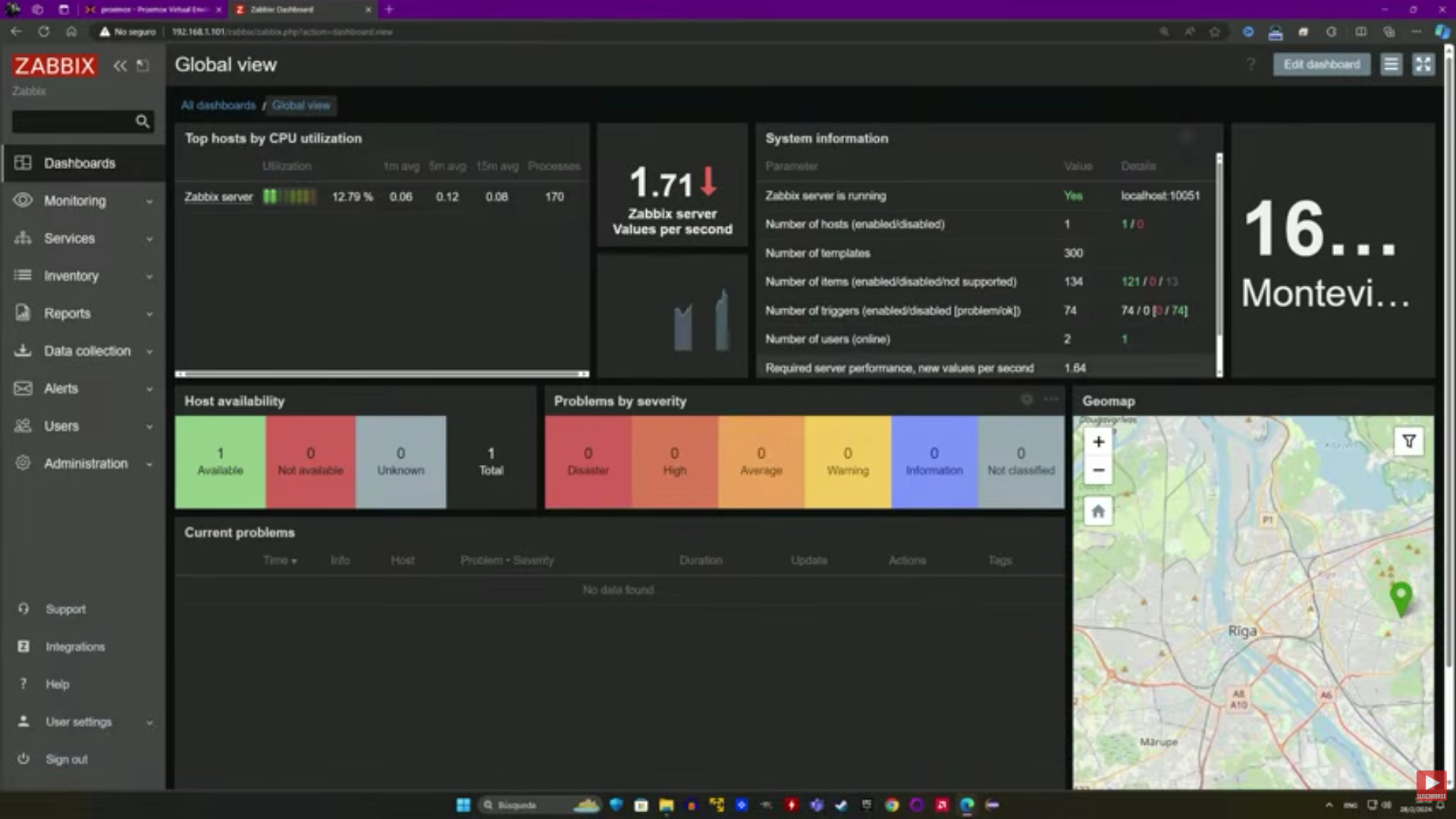Click the yellow Warning severity tile
The image size is (1456, 819).
(x=848, y=461)
